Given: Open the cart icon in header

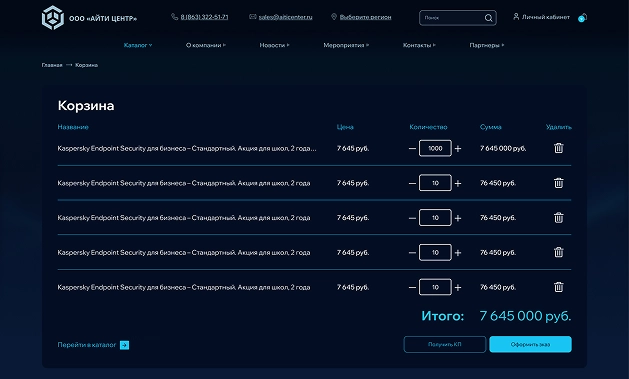Looking at the screenshot, I should pos(582,18).
